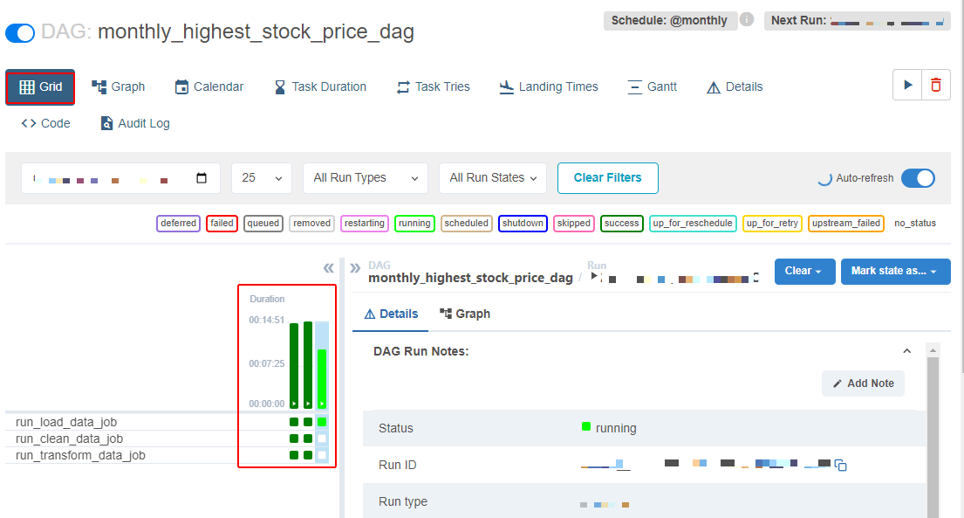The width and height of the screenshot is (964, 518).
Task: Collapse the DAG Run Notes section
Action: 907,351
